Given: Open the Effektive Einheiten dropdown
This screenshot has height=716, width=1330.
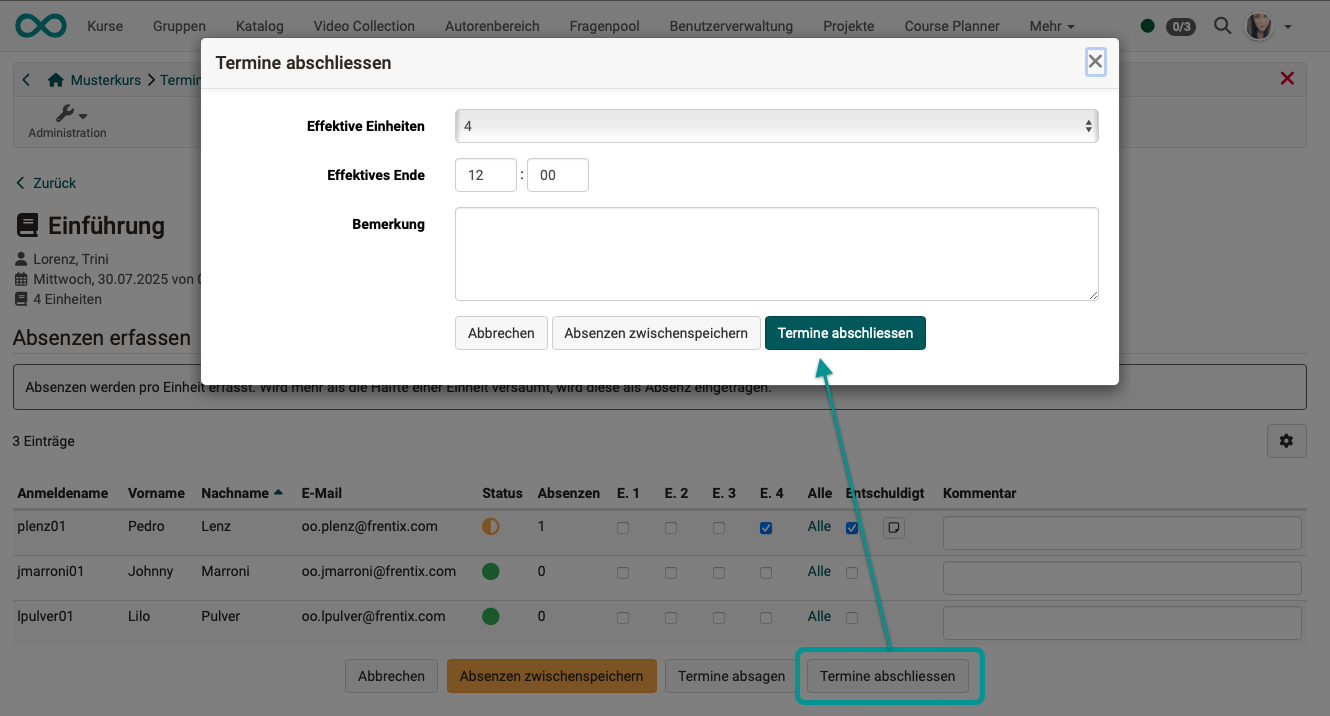Looking at the screenshot, I should [776, 126].
